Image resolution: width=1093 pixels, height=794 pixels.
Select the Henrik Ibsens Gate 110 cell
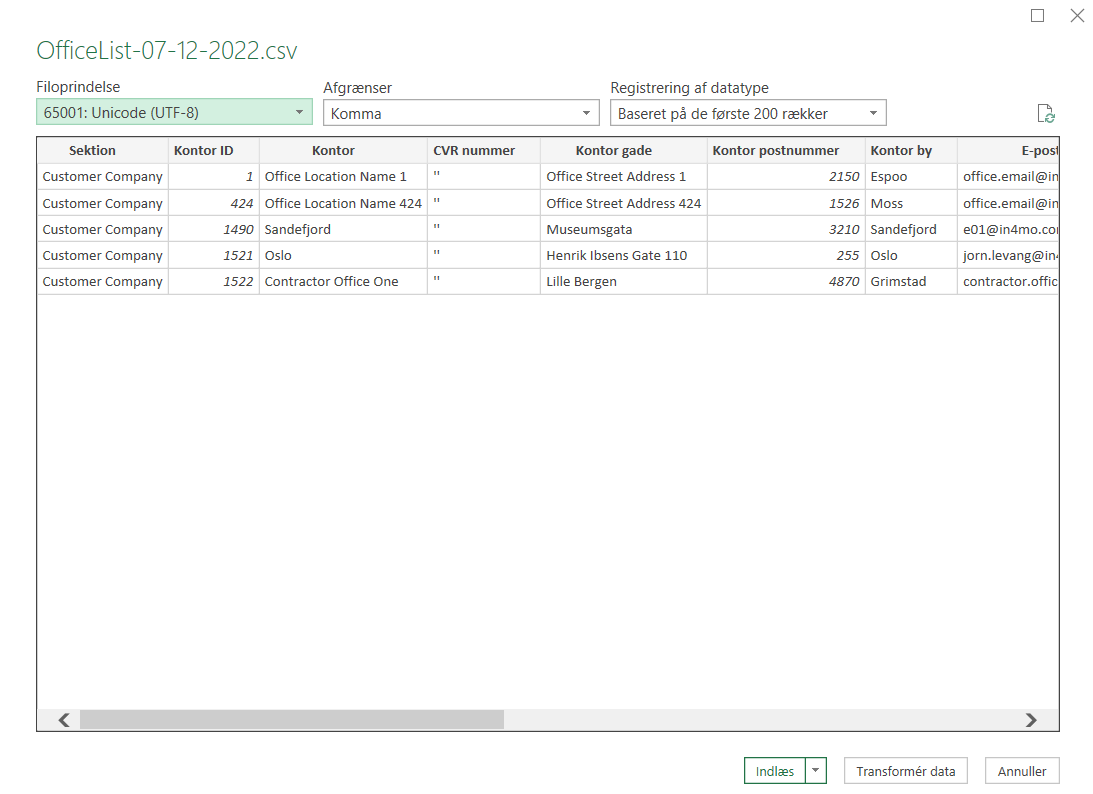pyautogui.click(x=617, y=255)
